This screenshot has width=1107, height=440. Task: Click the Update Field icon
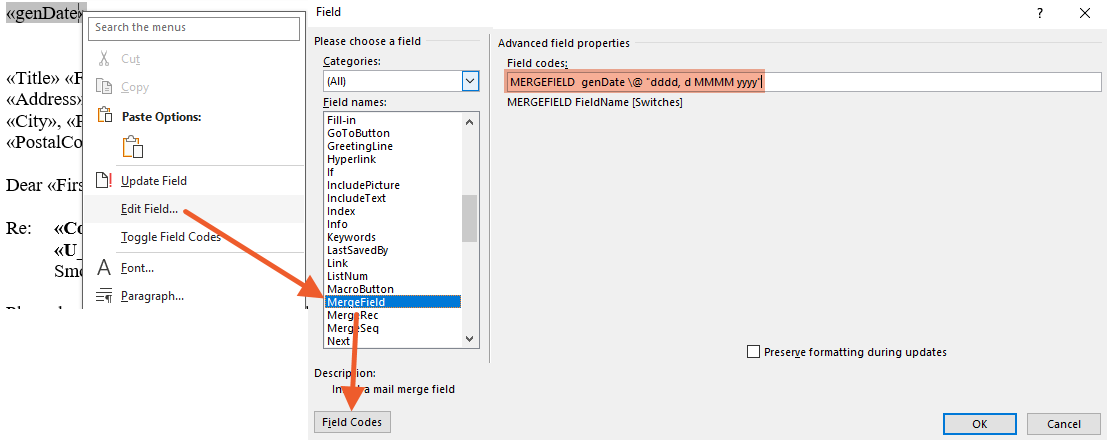pos(103,181)
